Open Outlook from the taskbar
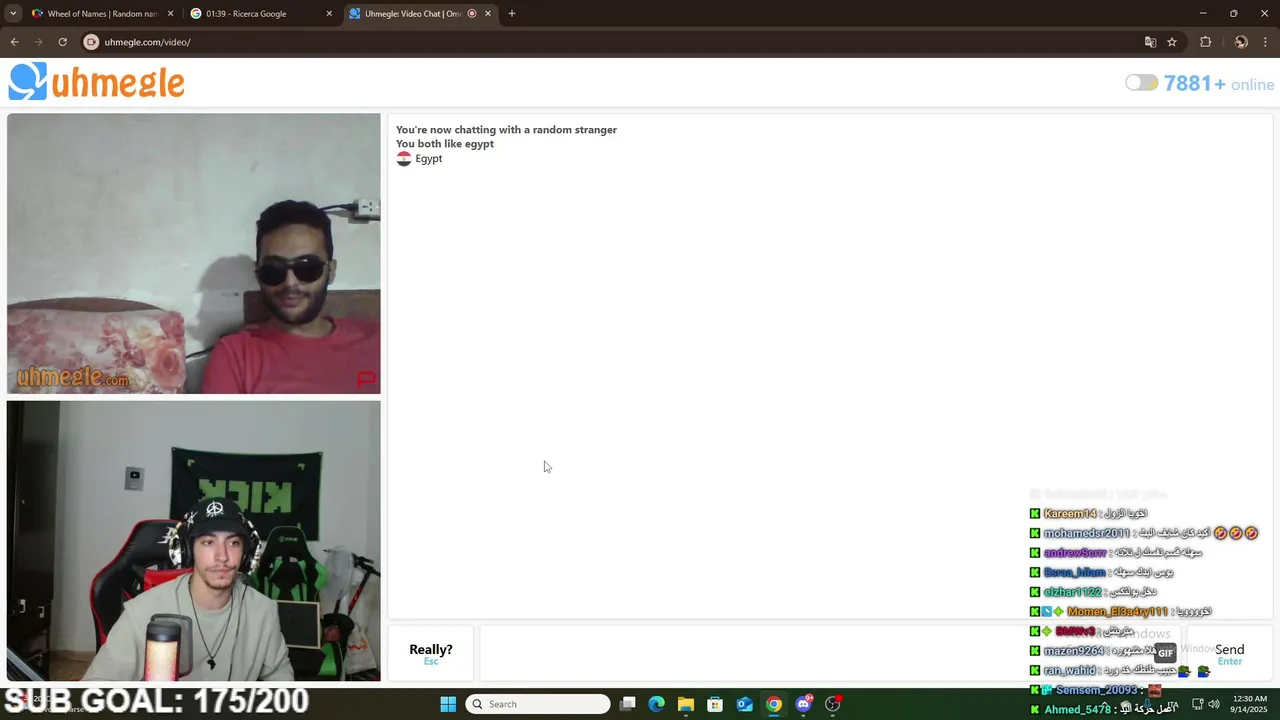The width and height of the screenshot is (1280, 720). coord(745,704)
